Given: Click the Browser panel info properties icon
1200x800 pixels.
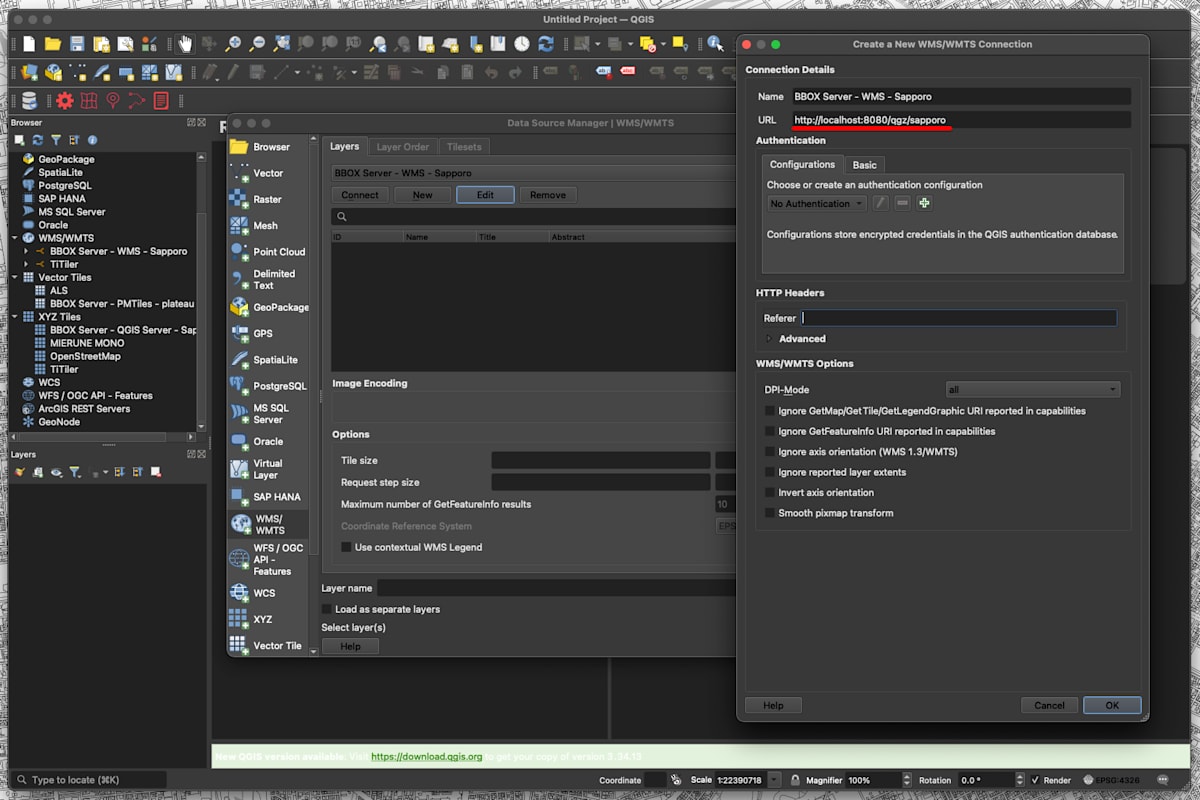Looking at the screenshot, I should coord(93,140).
